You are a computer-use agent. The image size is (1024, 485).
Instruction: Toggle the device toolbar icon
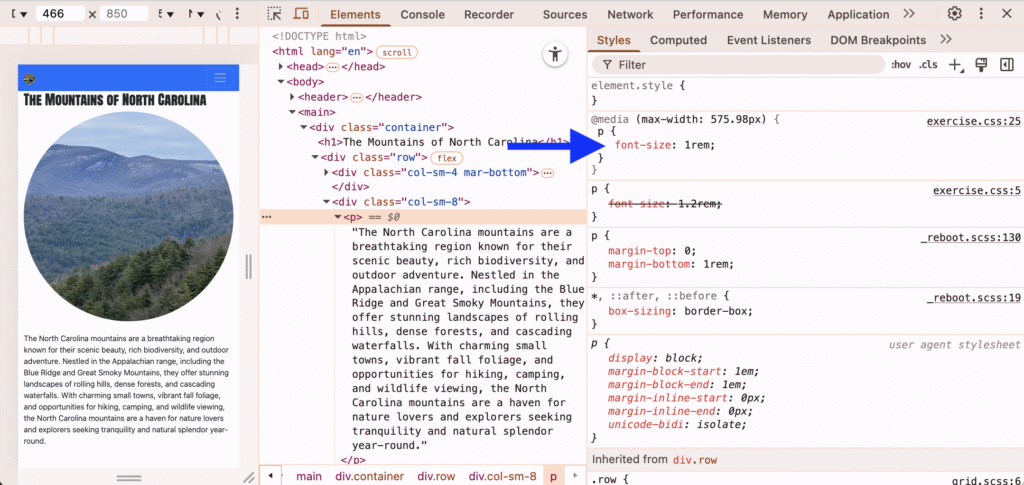tap(301, 14)
